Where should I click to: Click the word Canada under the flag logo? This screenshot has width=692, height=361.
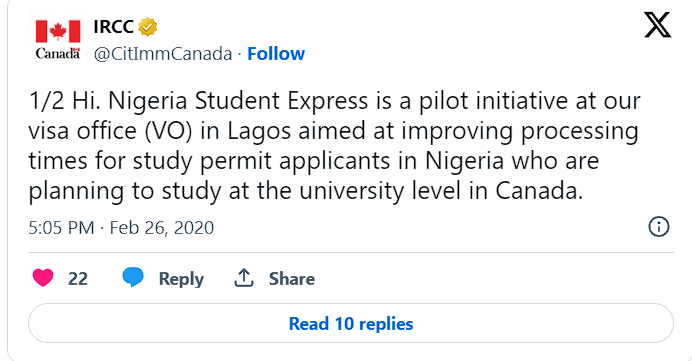coord(58,53)
